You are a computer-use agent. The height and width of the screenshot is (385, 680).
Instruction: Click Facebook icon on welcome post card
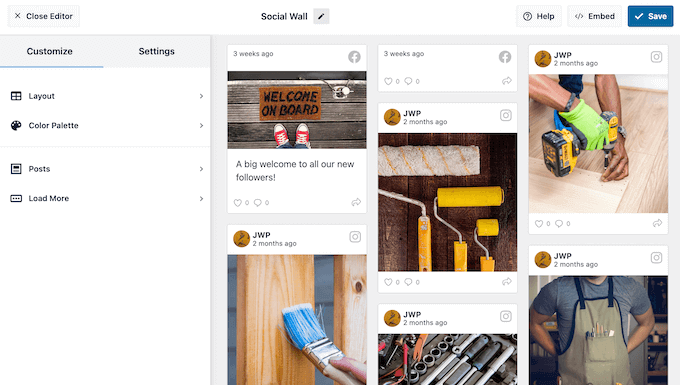pos(354,57)
